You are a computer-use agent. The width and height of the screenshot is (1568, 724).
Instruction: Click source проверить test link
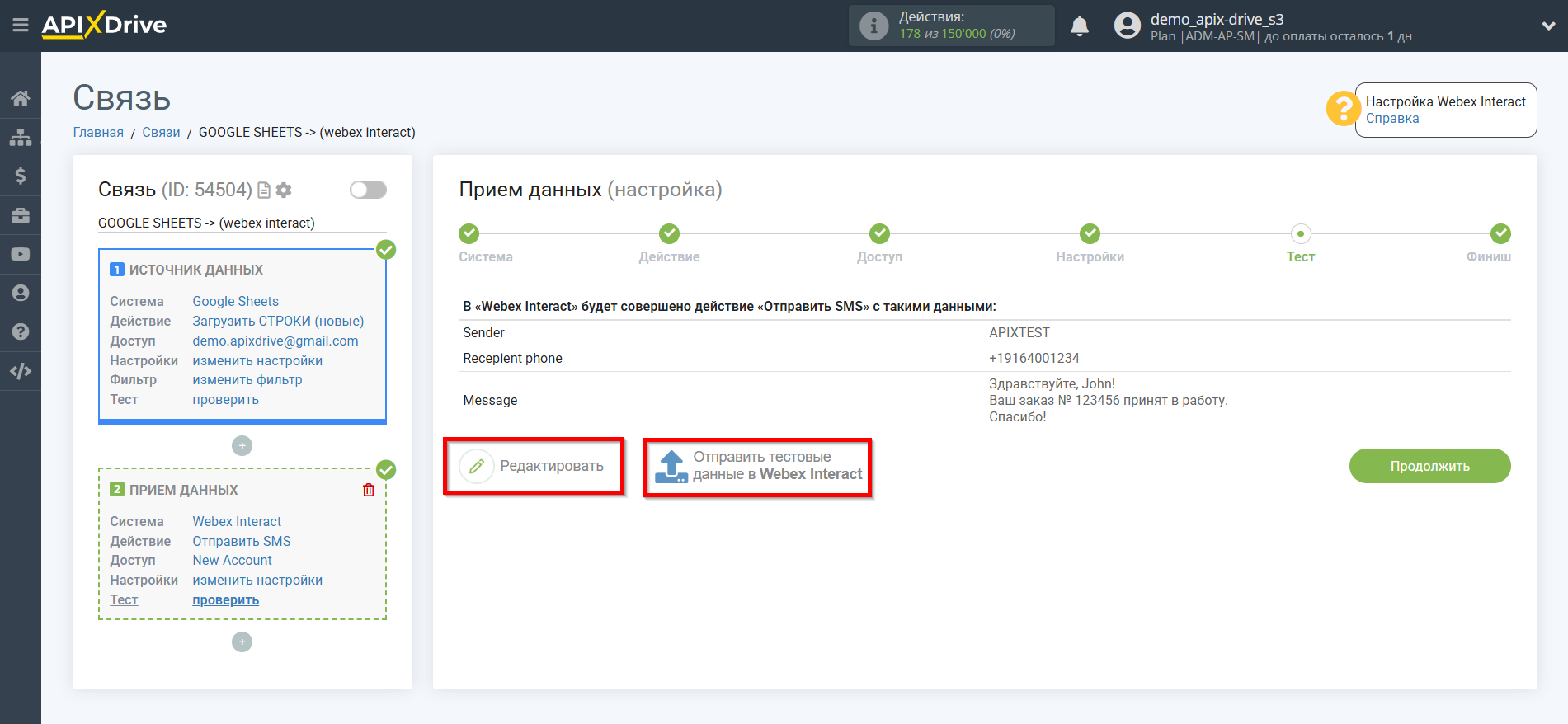tap(225, 400)
